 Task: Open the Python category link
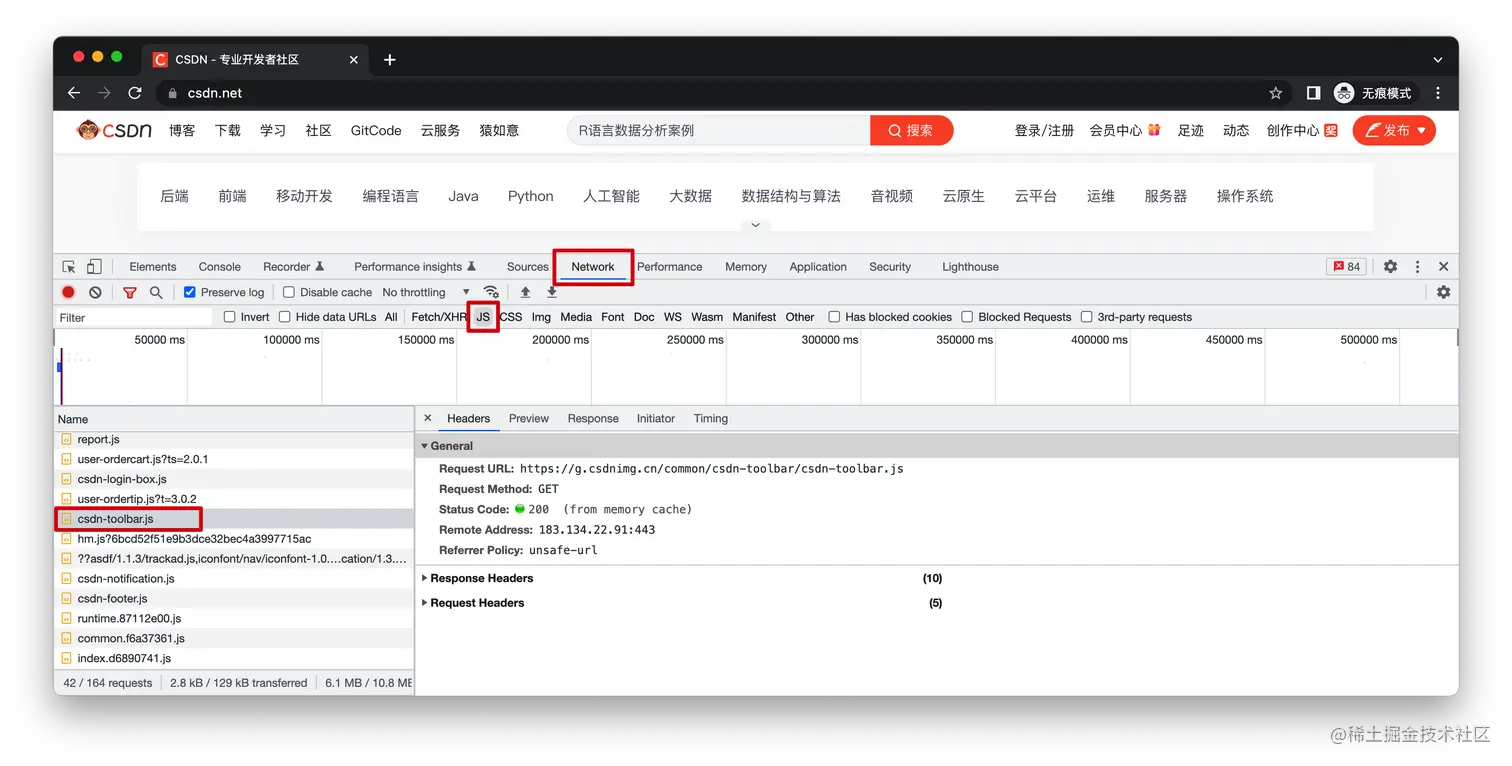click(x=531, y=196)
